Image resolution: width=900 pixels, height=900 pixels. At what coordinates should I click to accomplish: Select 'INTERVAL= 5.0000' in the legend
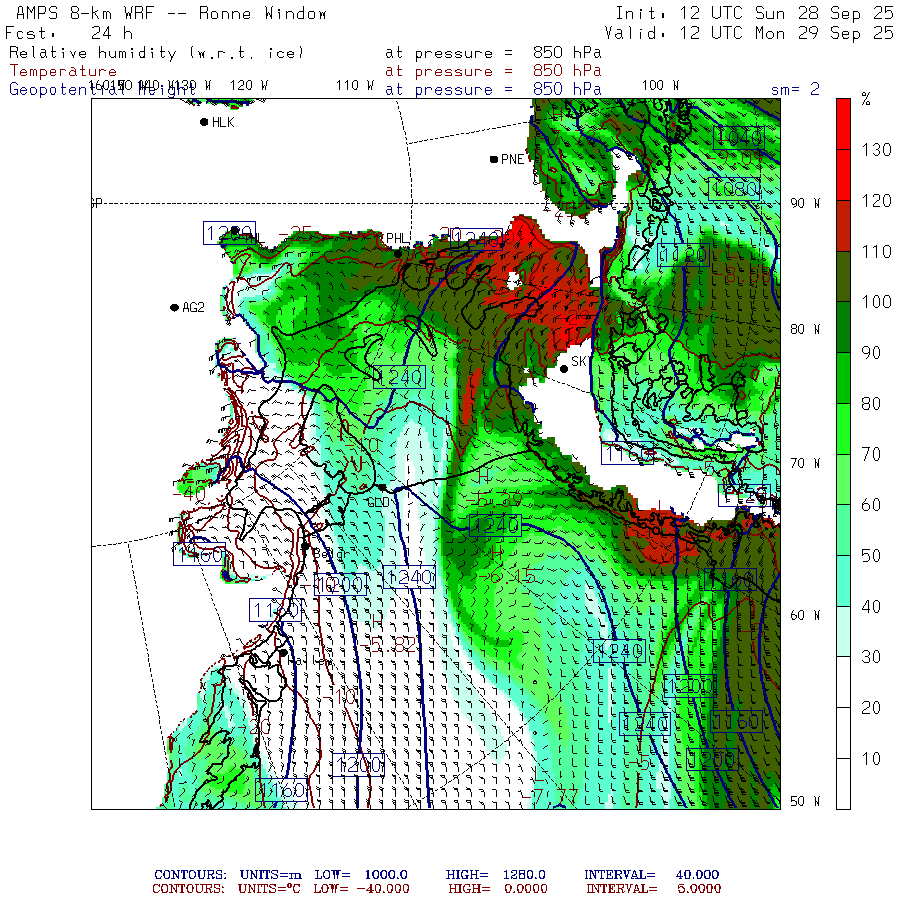(653, 889)
